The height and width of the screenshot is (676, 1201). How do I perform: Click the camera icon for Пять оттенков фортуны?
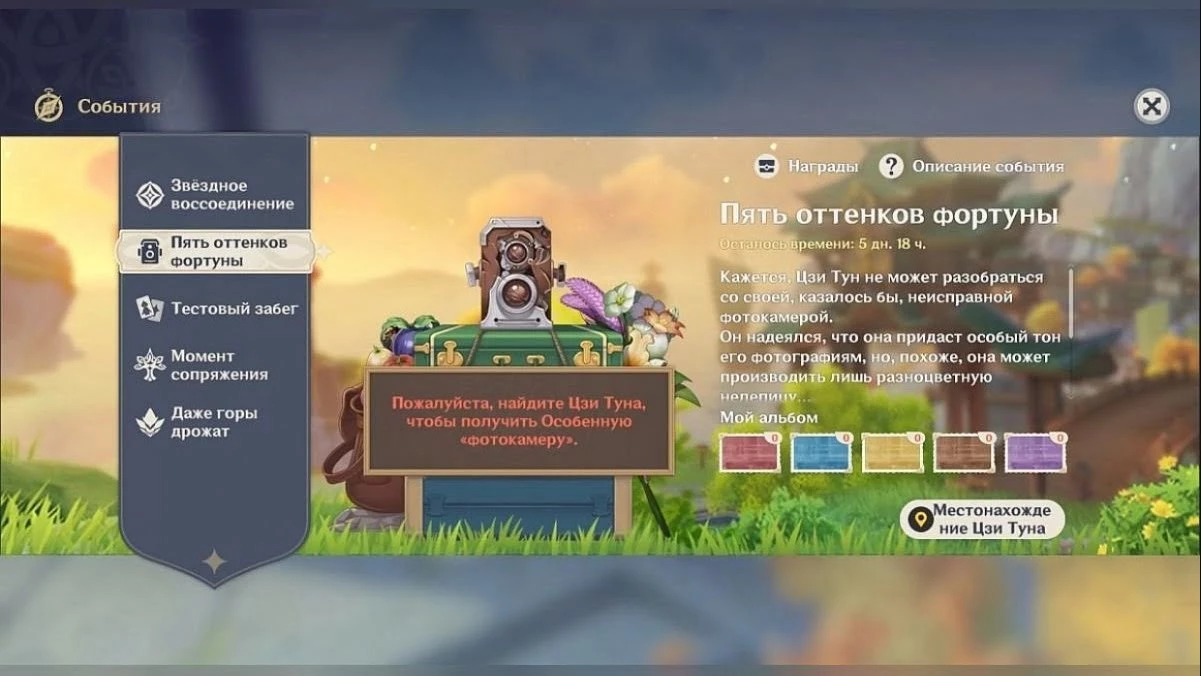point(150,252)
